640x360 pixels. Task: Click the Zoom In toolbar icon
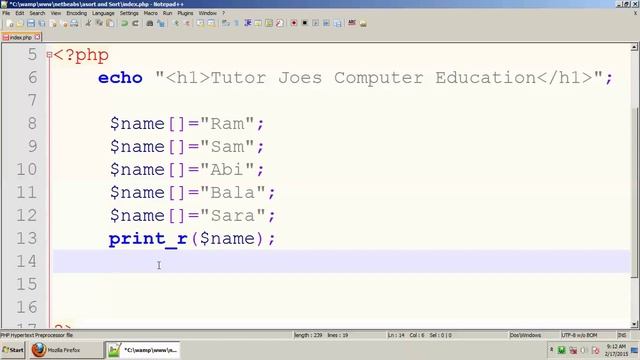[x=177, y=23]
